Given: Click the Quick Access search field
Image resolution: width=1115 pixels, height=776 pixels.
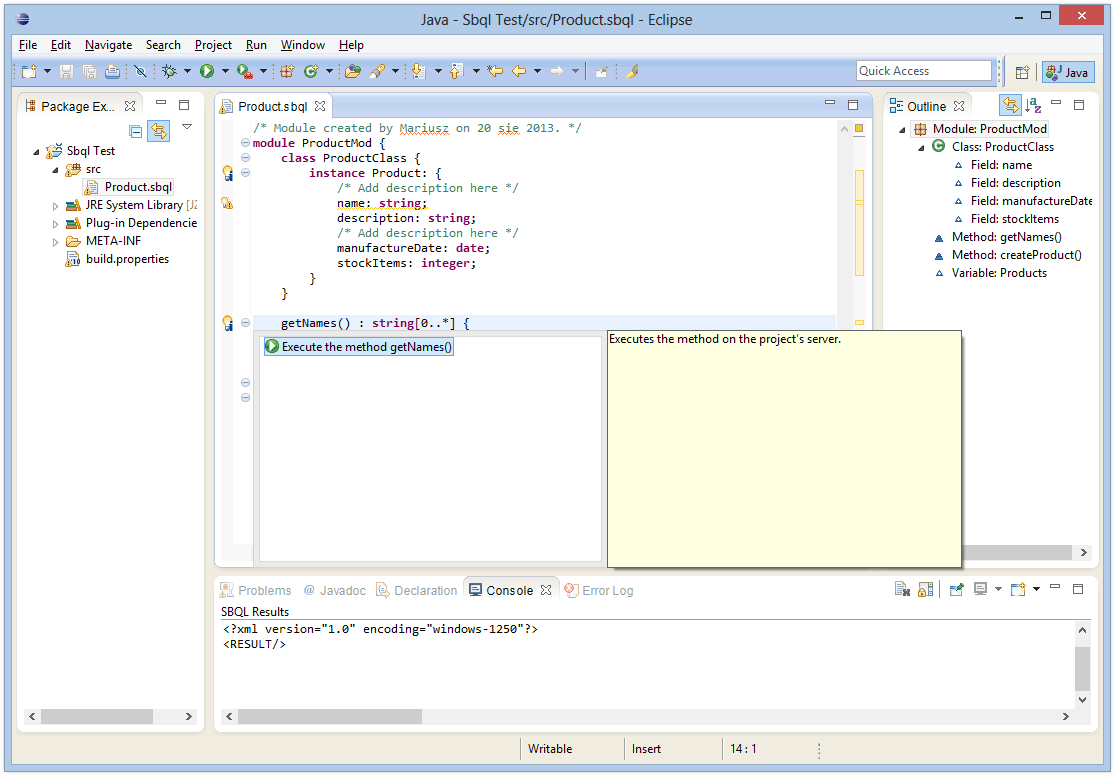Looking at the screenshot, I should (923, 70).
